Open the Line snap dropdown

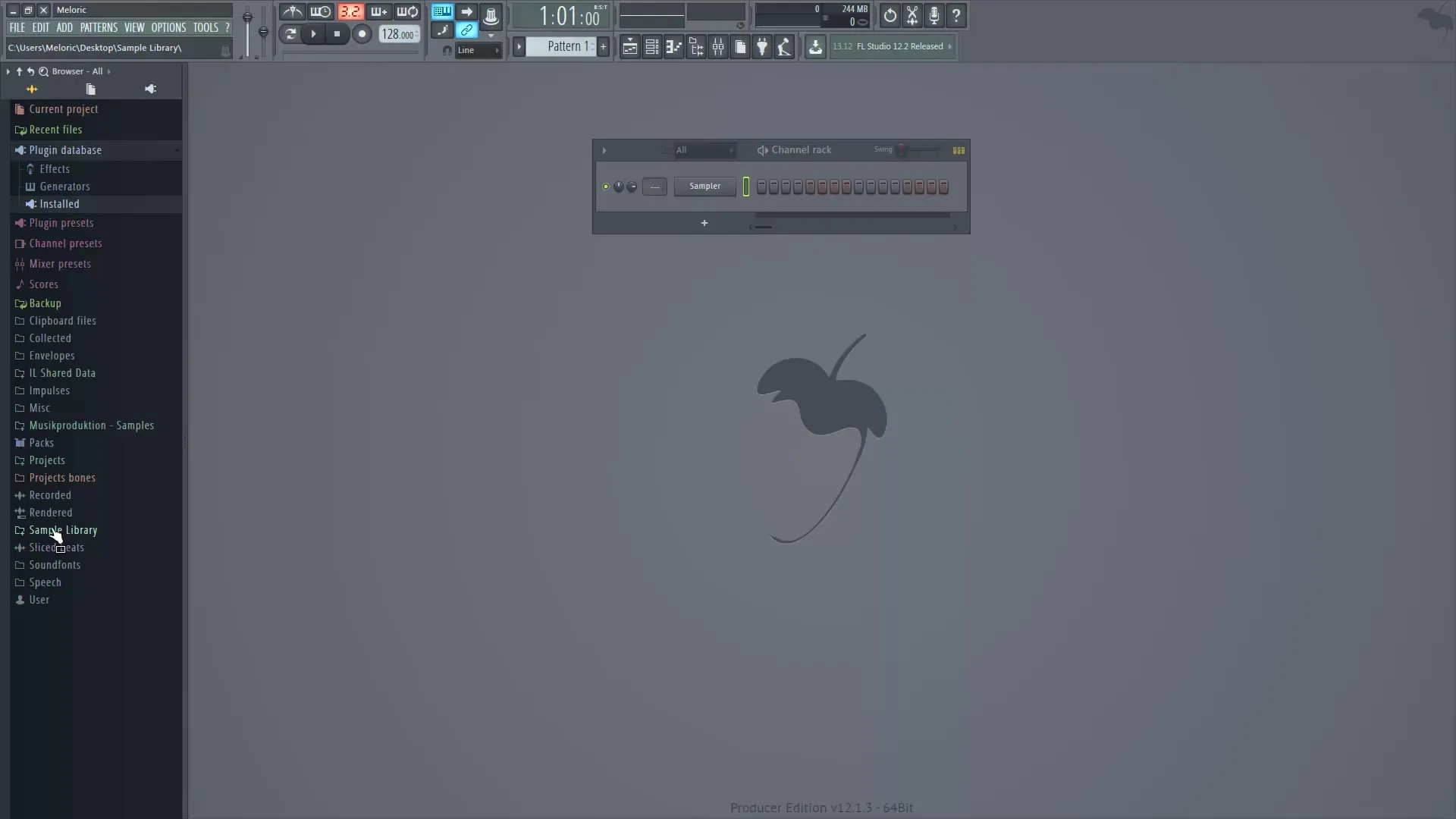point(478,50)
